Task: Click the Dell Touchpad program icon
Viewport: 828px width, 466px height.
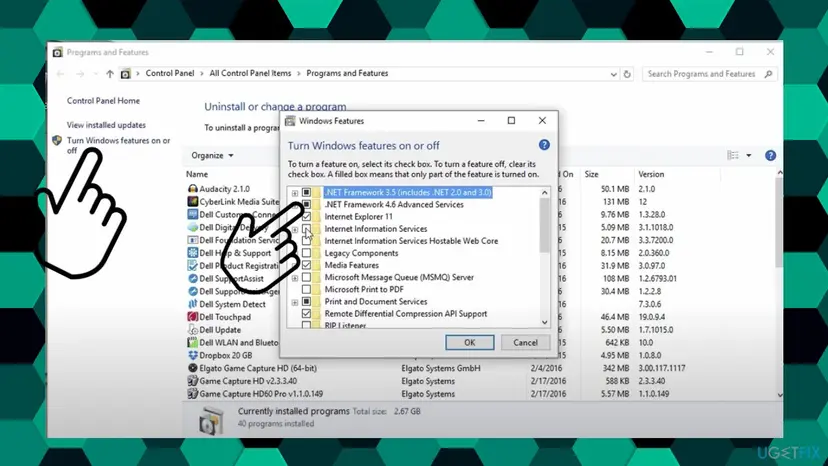Action: coord(192,317)
